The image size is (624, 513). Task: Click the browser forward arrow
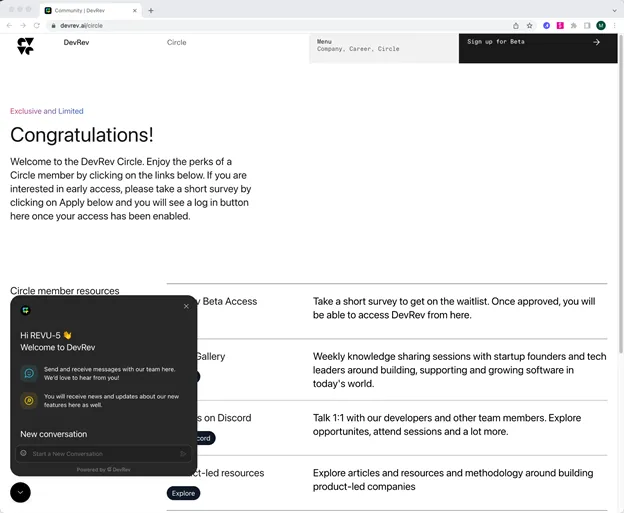point(23,25)
